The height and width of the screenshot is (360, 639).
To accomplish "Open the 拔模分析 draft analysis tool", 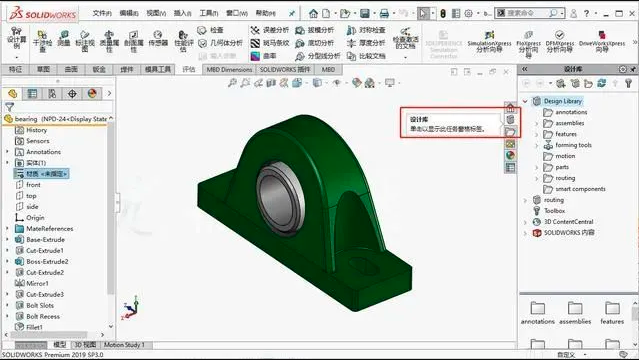I will (315, 30).
